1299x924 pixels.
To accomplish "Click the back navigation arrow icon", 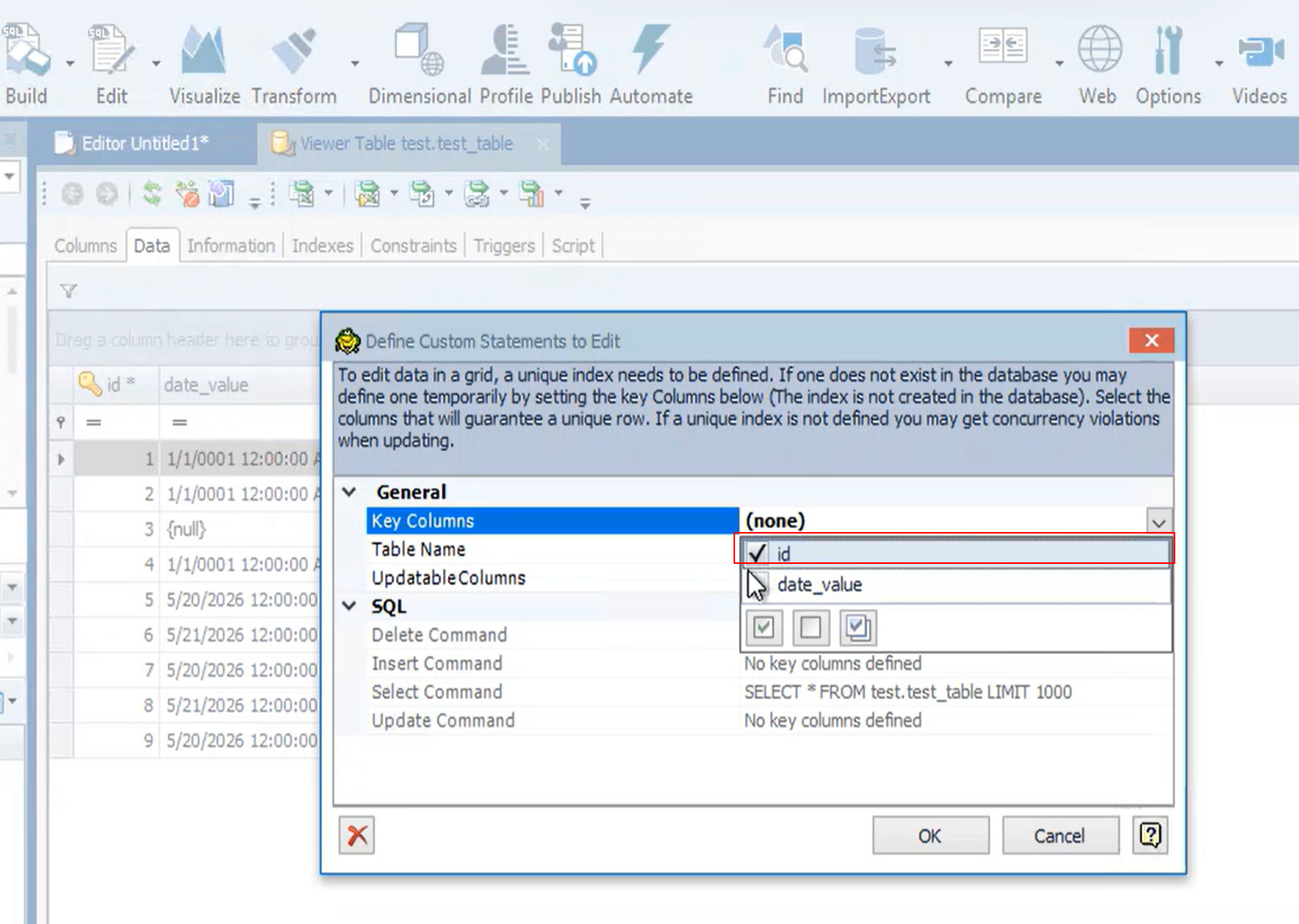I will (x=72, y=194).
